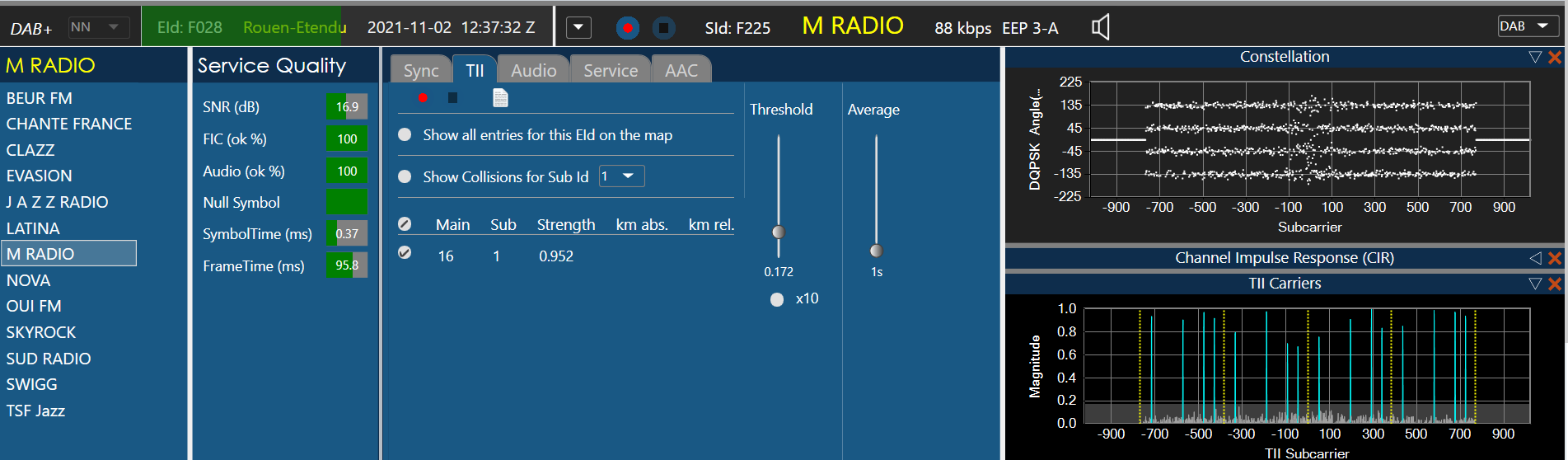
Task: Sort by the Strength column header
Action: pos(566,224)
